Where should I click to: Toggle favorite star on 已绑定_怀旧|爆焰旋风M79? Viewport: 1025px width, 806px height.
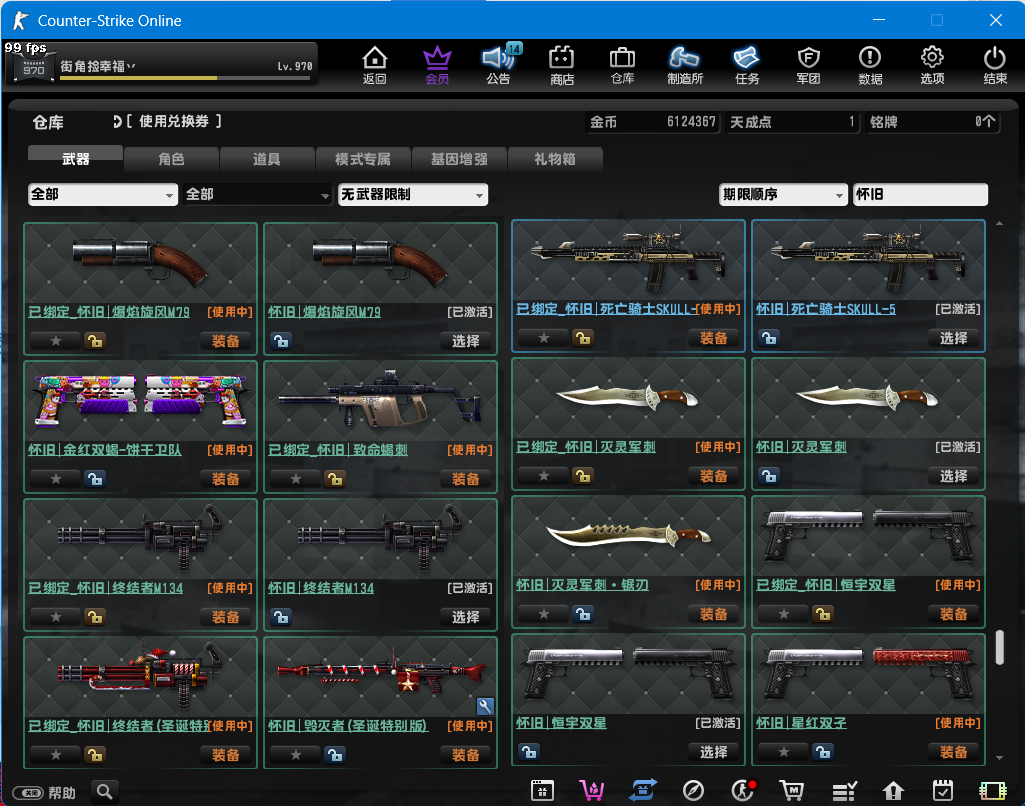click(x=56, y=341)
